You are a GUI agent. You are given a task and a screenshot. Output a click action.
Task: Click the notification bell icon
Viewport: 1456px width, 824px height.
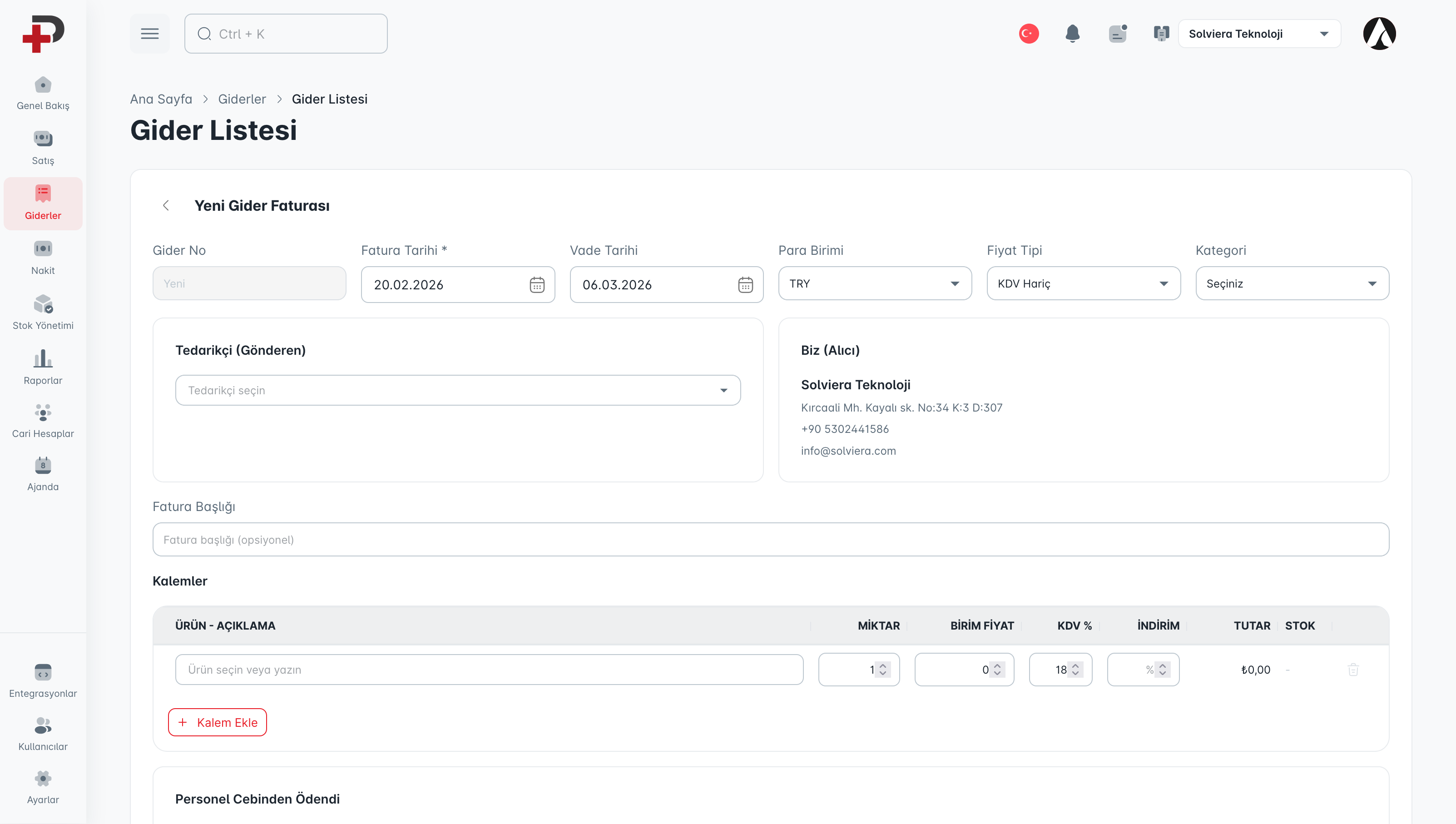[1072, 34]
